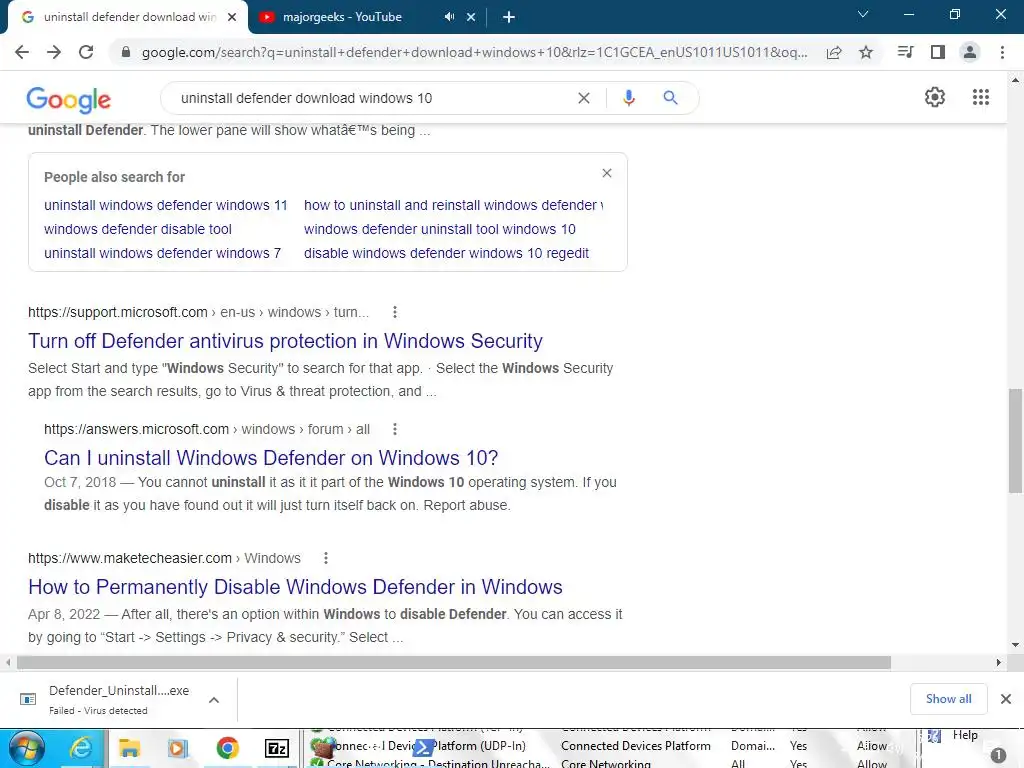Open the tab search dropdown chevron
This screenshot has height=768, width=1024.
(863, 14)
